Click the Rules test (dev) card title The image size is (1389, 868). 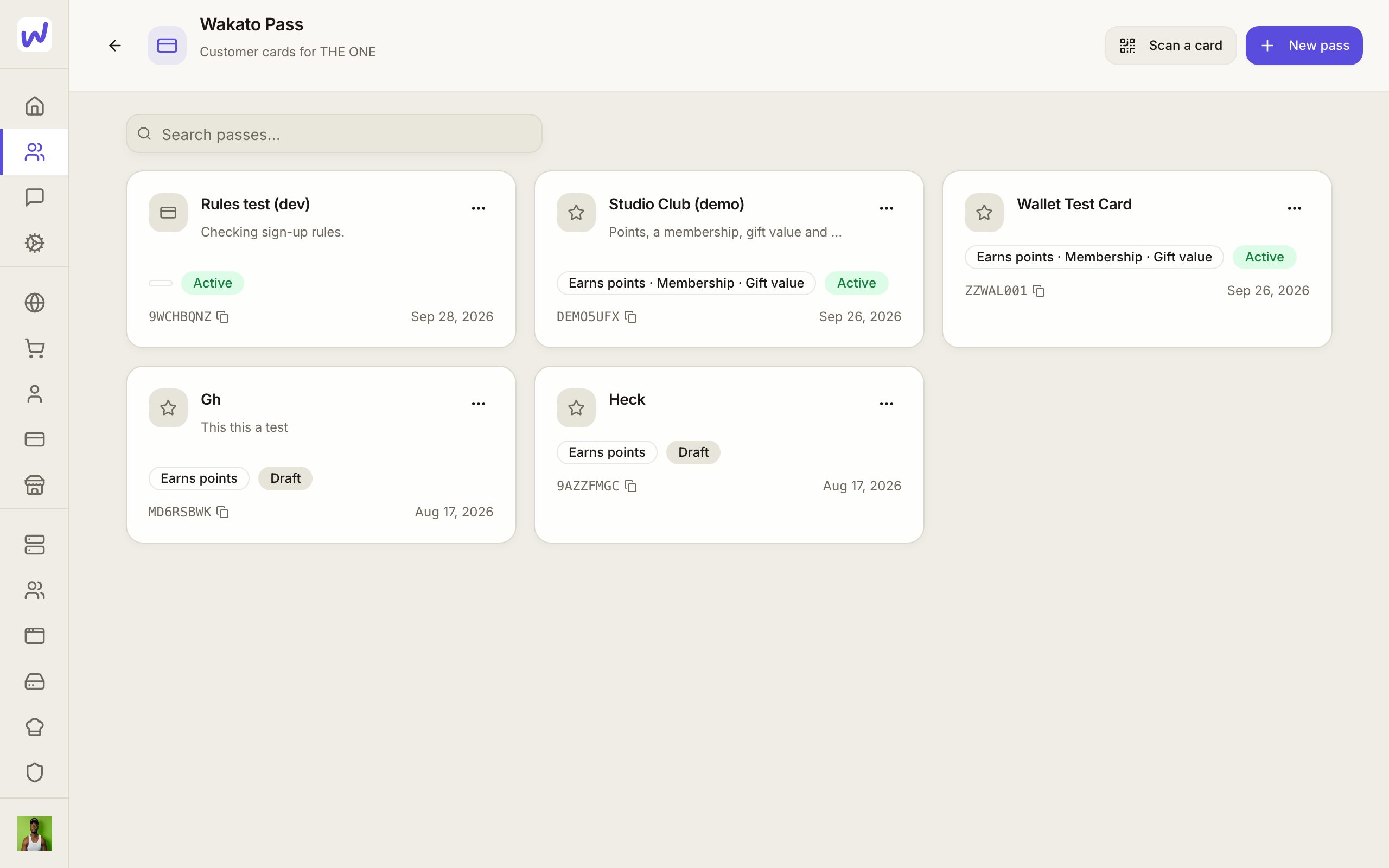point(255,205)
